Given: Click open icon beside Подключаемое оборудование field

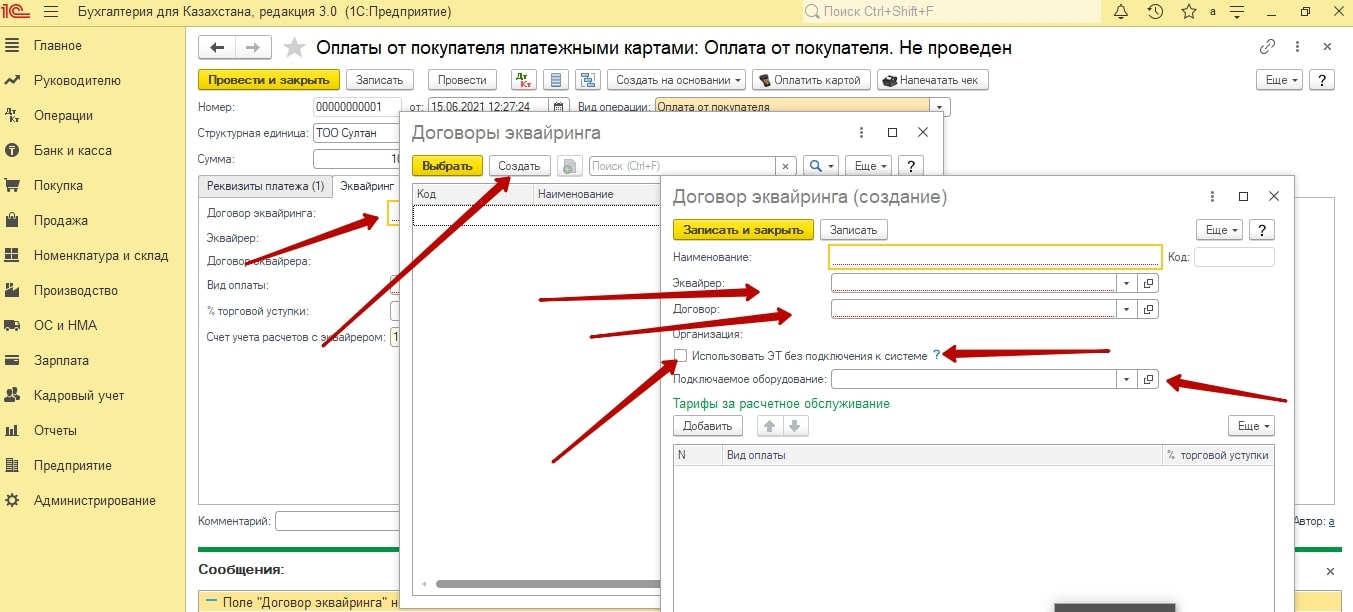Looking at the screenshot, I should (1149, 380).
